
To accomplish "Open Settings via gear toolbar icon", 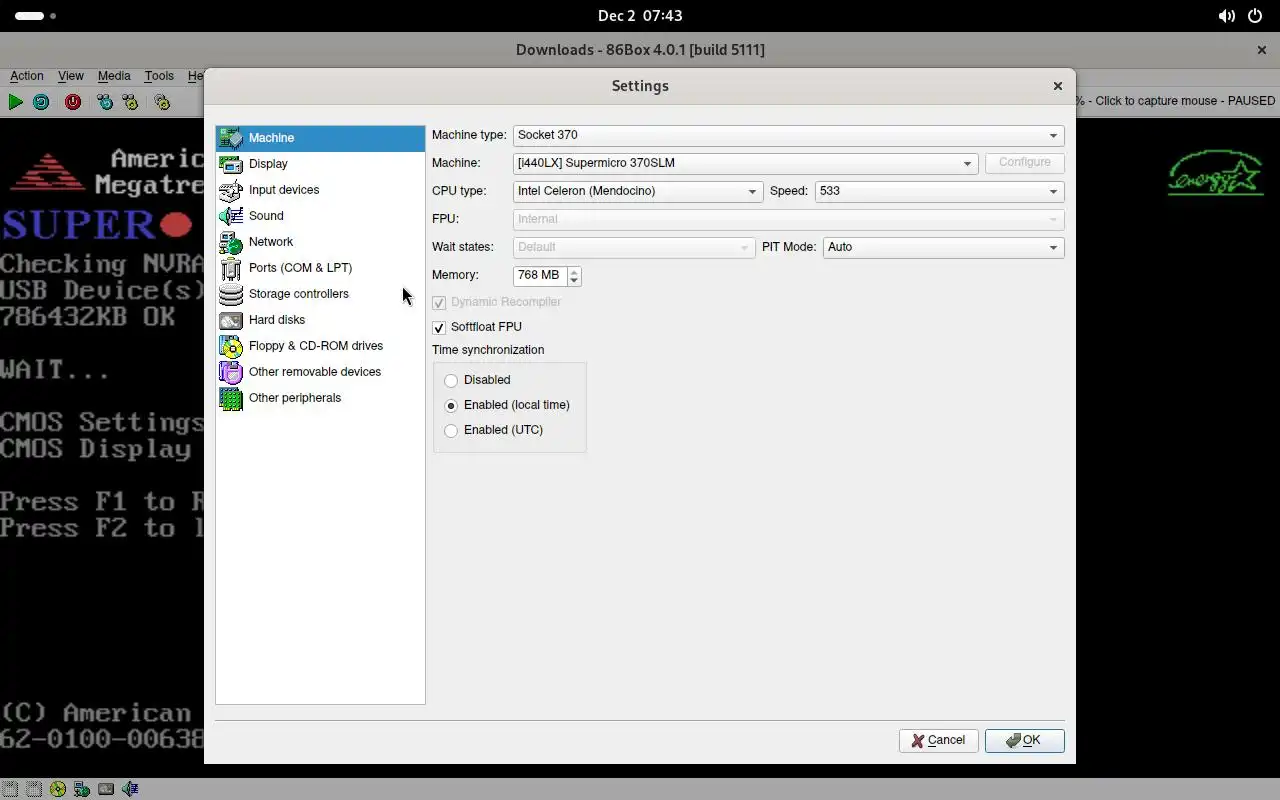I will click(162, 102).
